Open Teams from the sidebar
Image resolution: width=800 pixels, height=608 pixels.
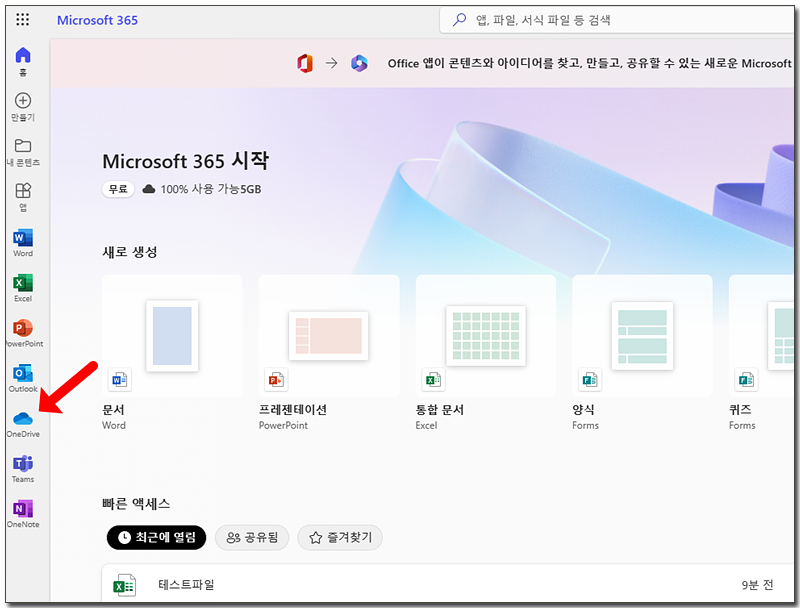23,468
